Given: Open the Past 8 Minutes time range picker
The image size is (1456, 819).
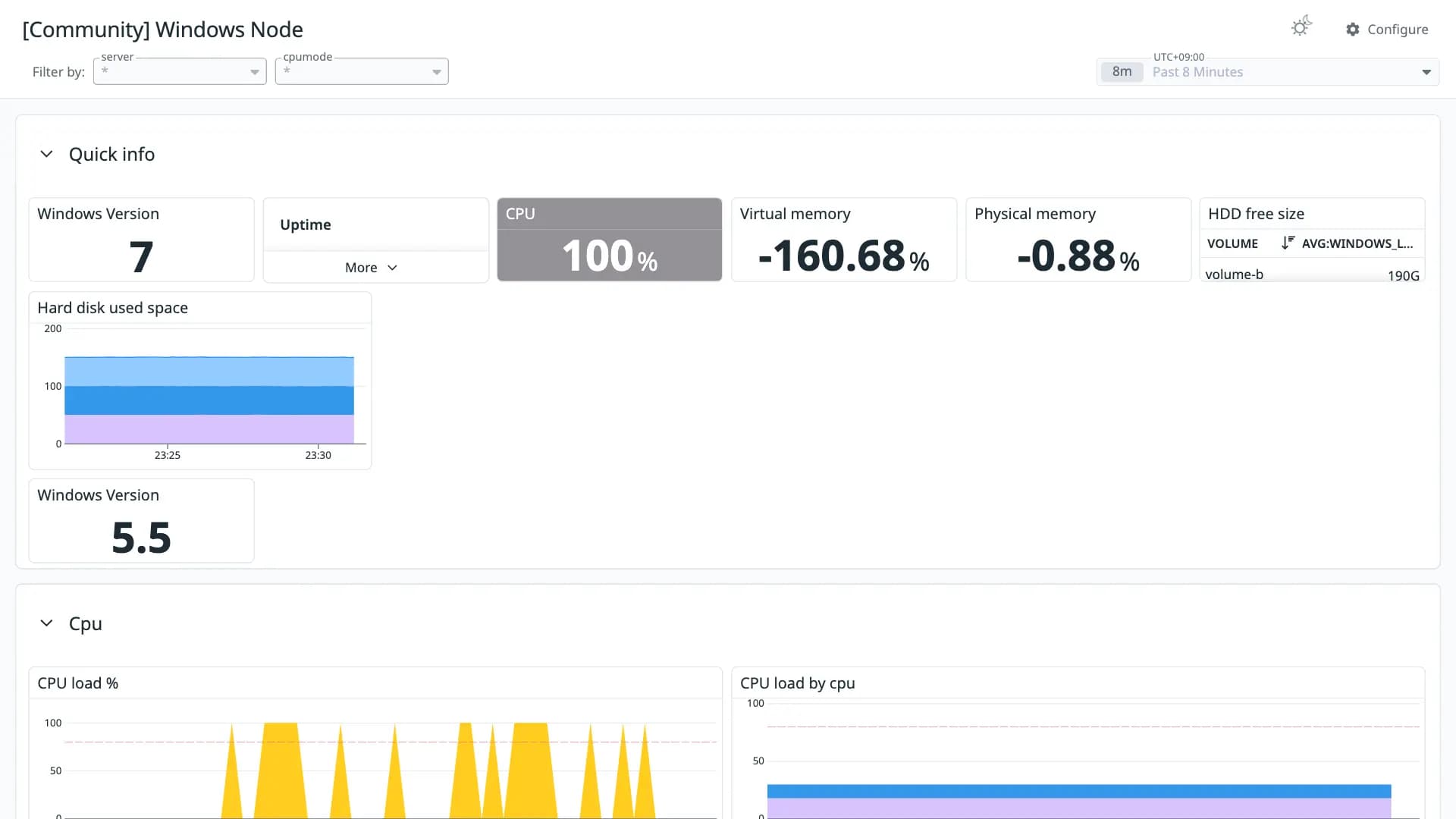Looking at the screenshot, I should (x=1267, y=72).
